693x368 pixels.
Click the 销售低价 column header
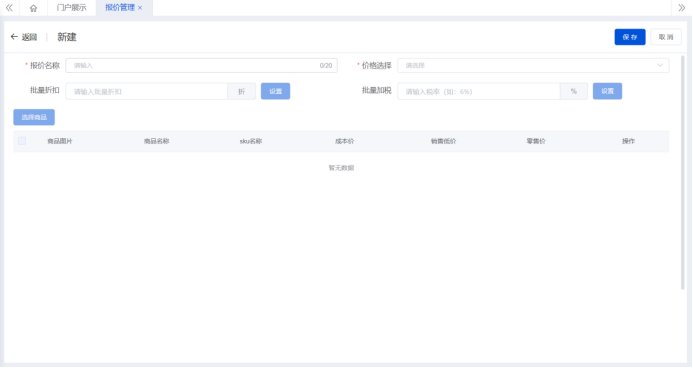[x=443, y=141]
